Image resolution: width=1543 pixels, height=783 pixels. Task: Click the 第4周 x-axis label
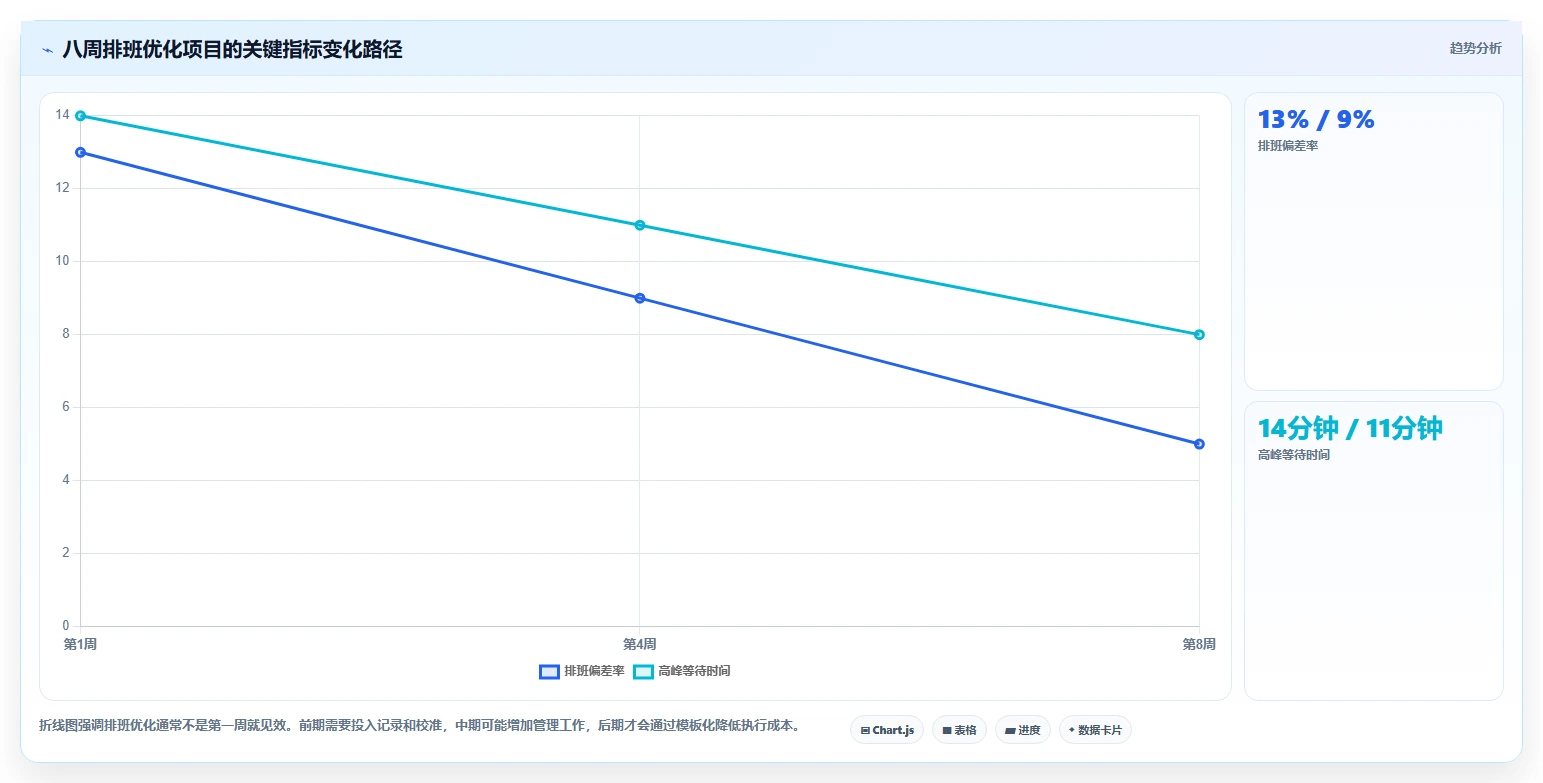point(640,644)
